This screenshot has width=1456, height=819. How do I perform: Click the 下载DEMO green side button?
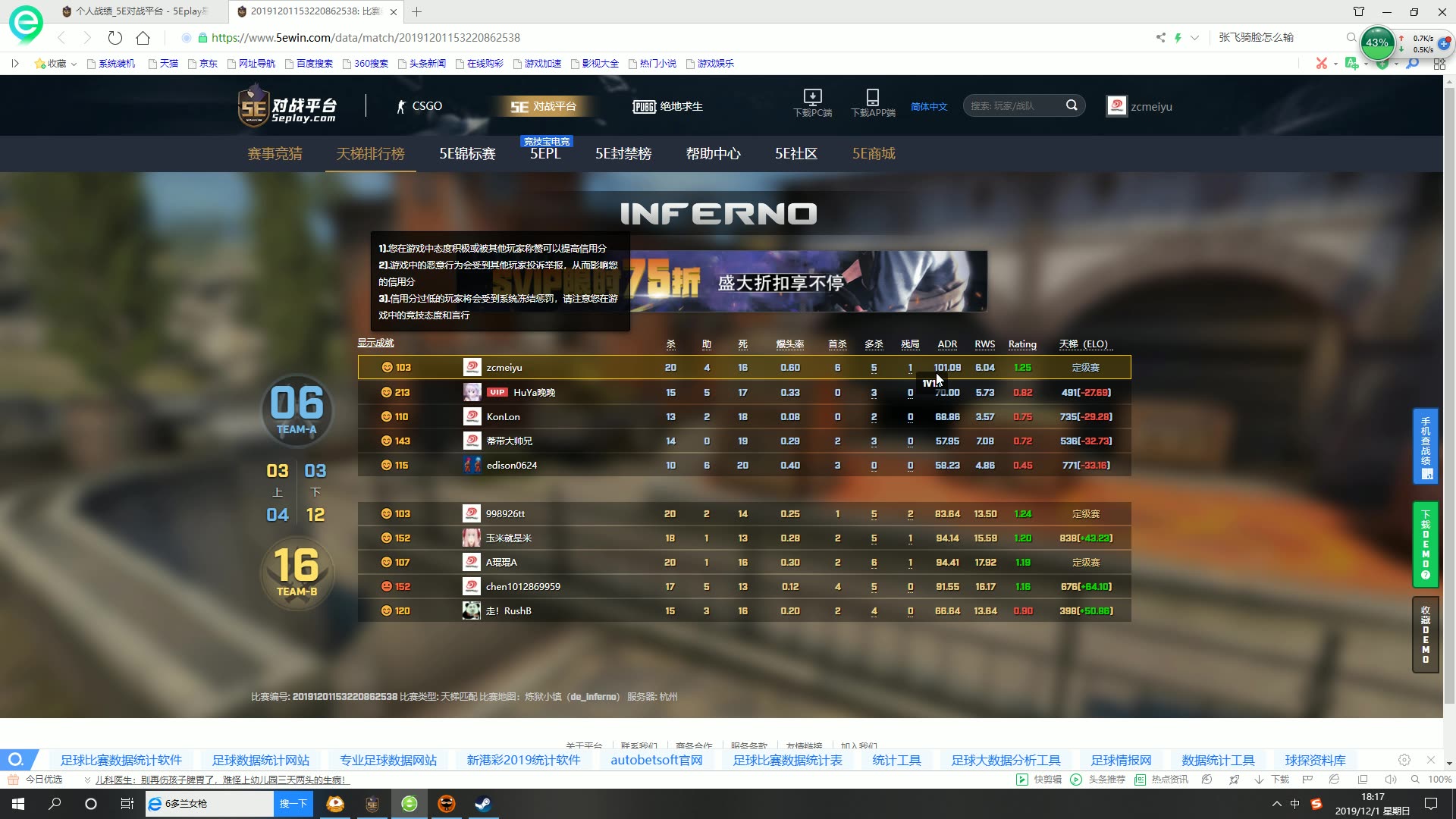click(x=1425, y=544)
